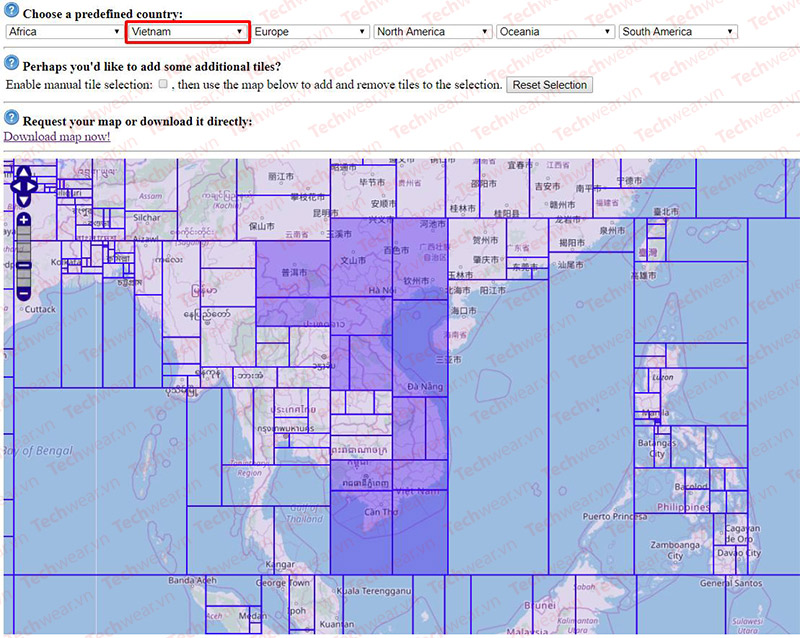The width and height of the screenshot is (800, 638).
Task: Click the General Santos label
Action: 731,583
